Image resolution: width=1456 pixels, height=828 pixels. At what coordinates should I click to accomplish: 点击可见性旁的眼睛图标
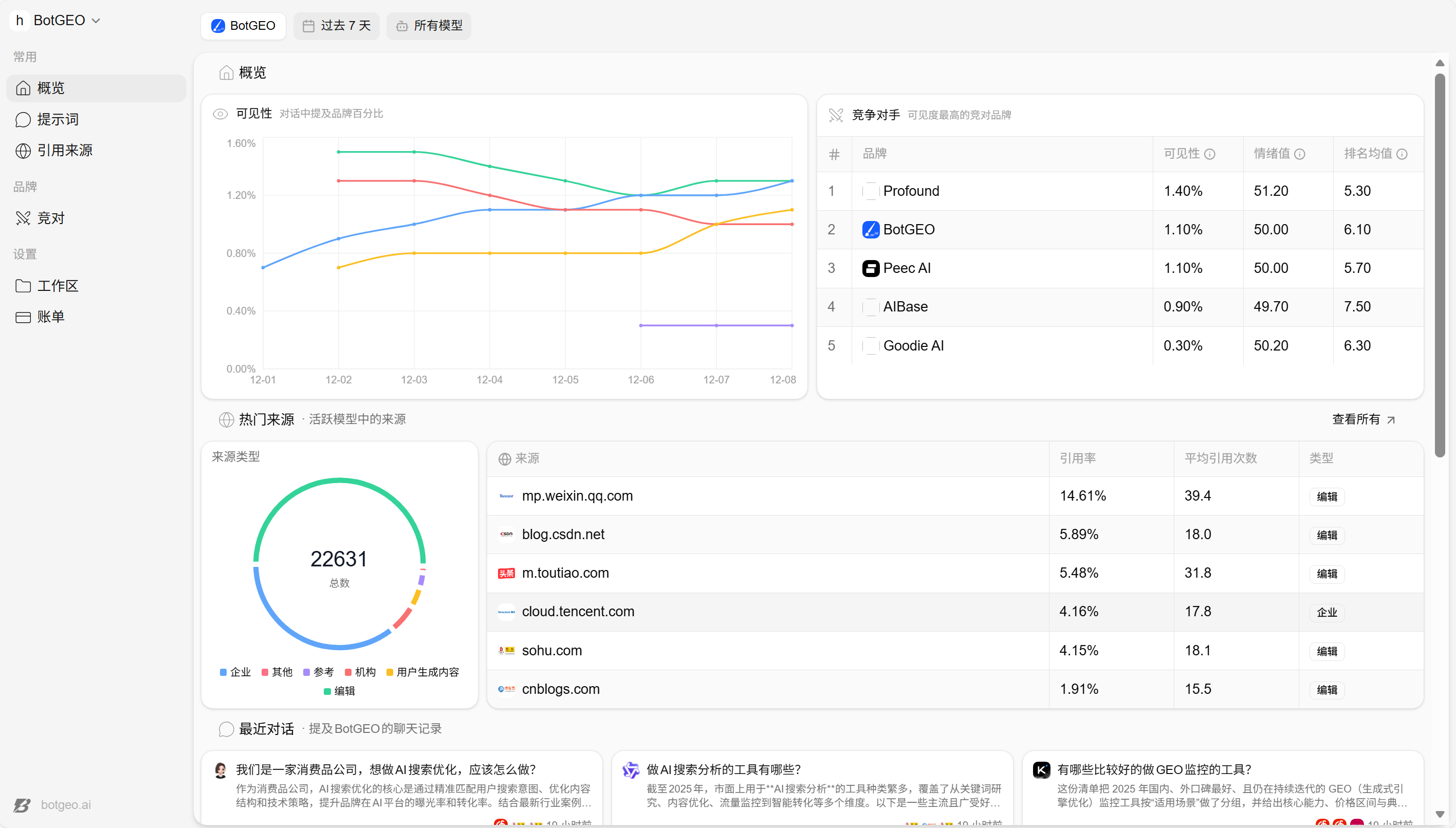pyautogui.click(x=220, y=114)
